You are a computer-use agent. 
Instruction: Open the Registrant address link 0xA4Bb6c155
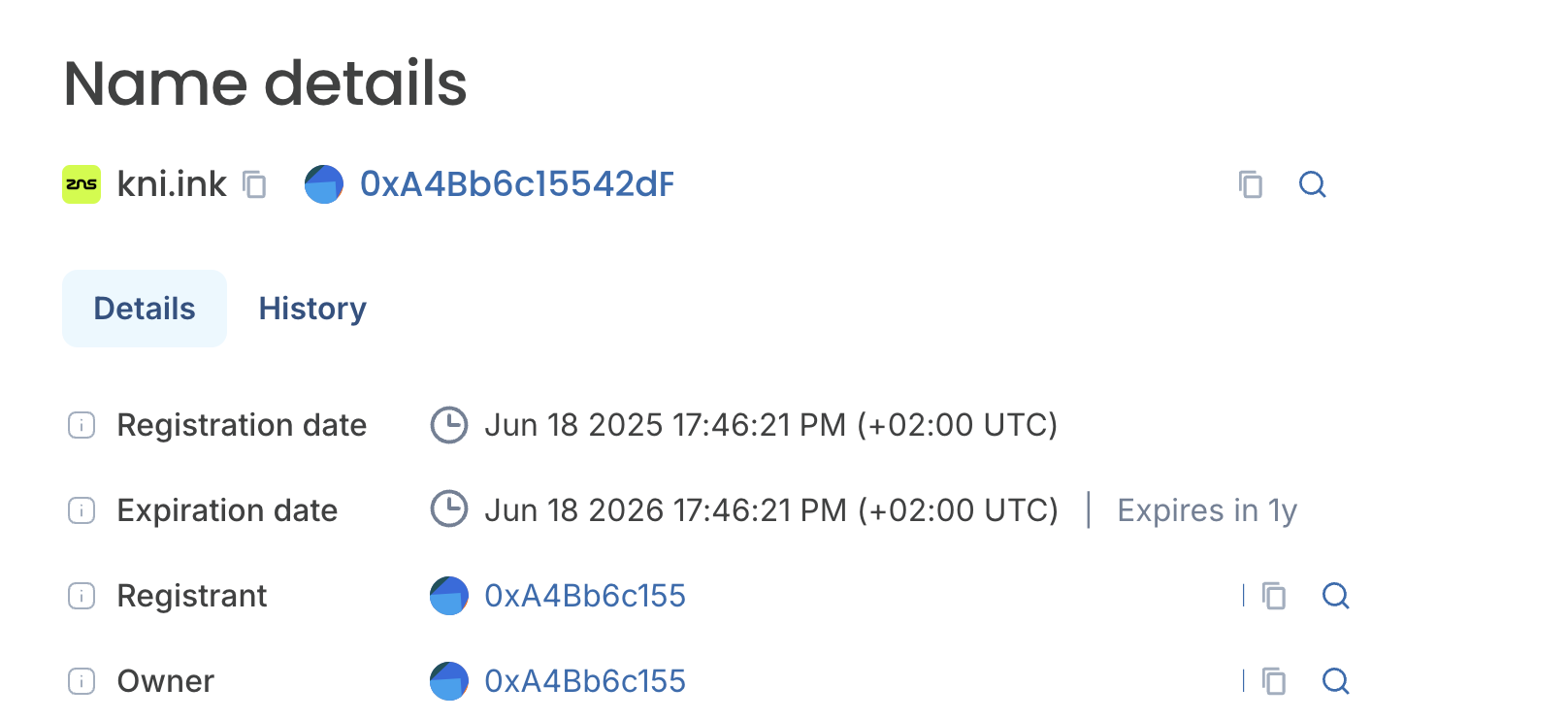click(x=585, y=596)
